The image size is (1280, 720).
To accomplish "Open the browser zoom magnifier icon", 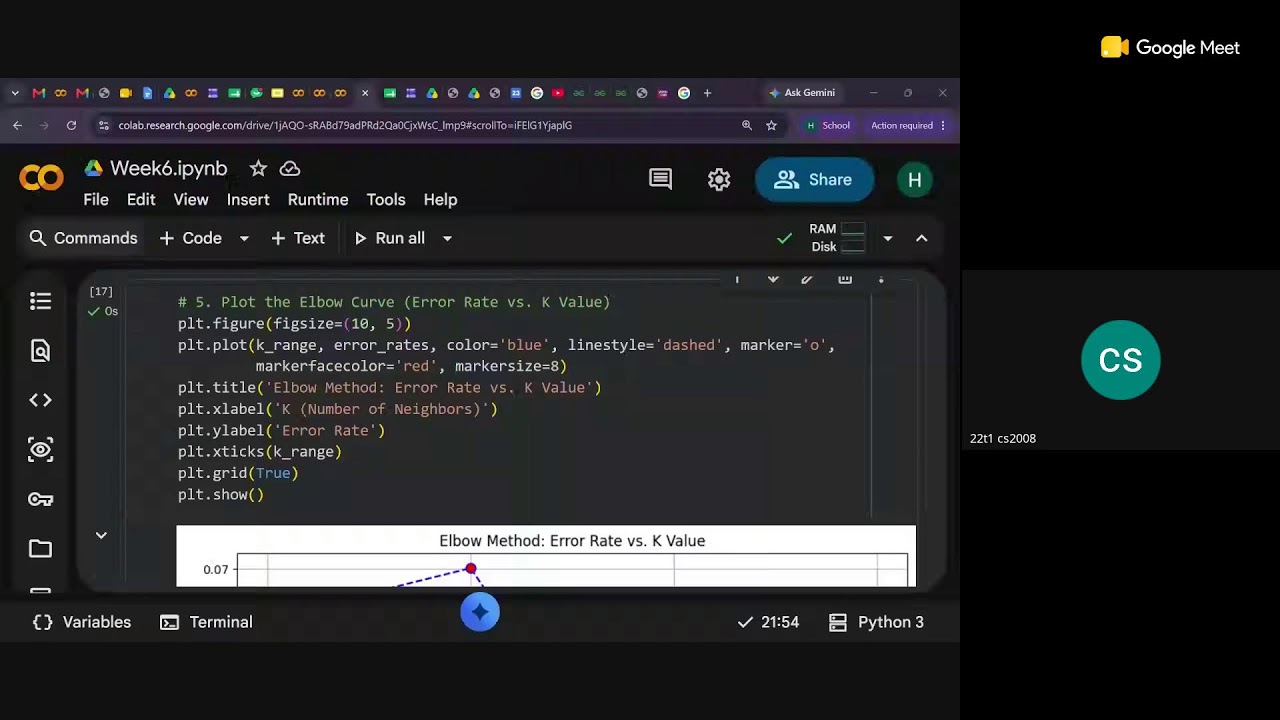I will point(747,125).
